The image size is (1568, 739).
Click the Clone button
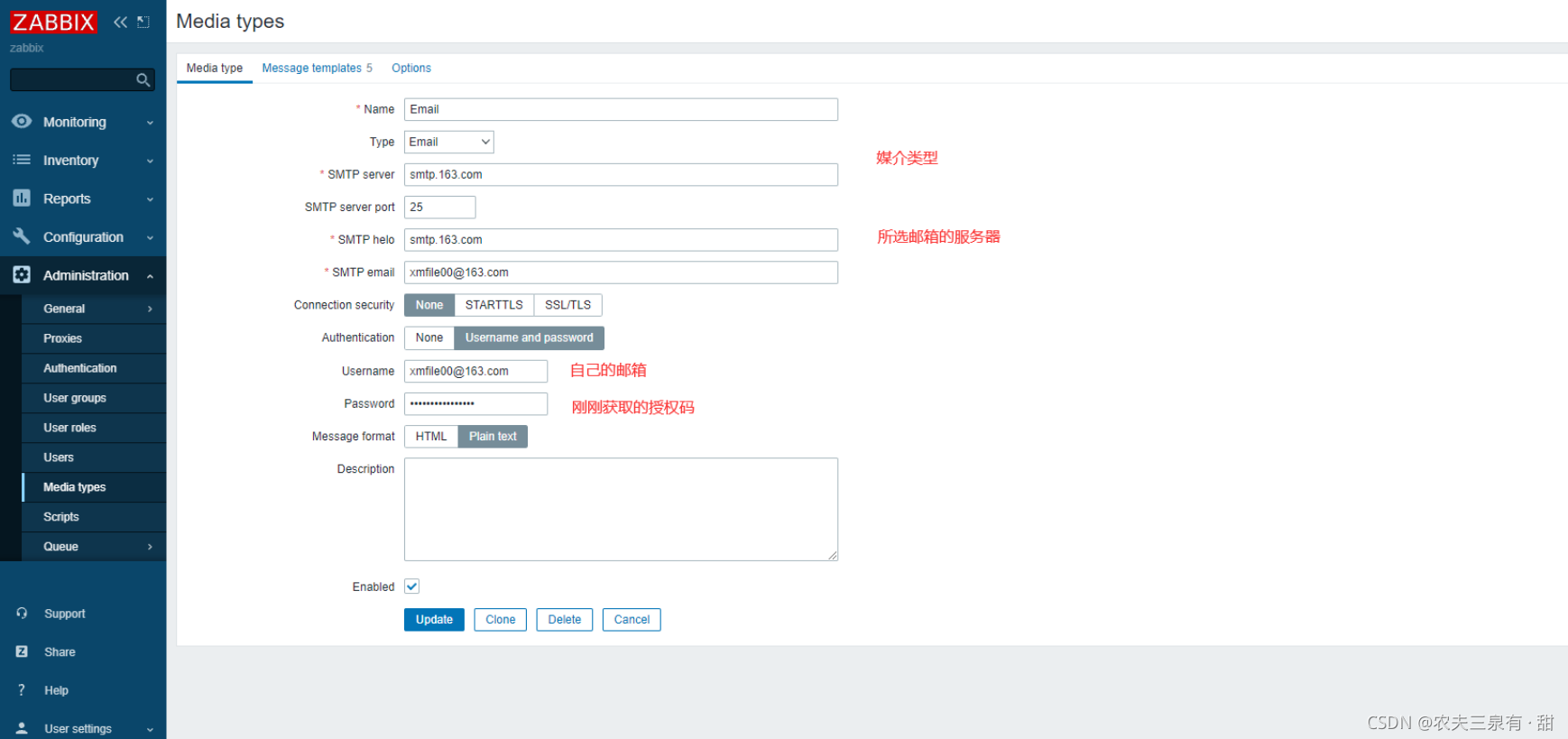coord(500,620)
